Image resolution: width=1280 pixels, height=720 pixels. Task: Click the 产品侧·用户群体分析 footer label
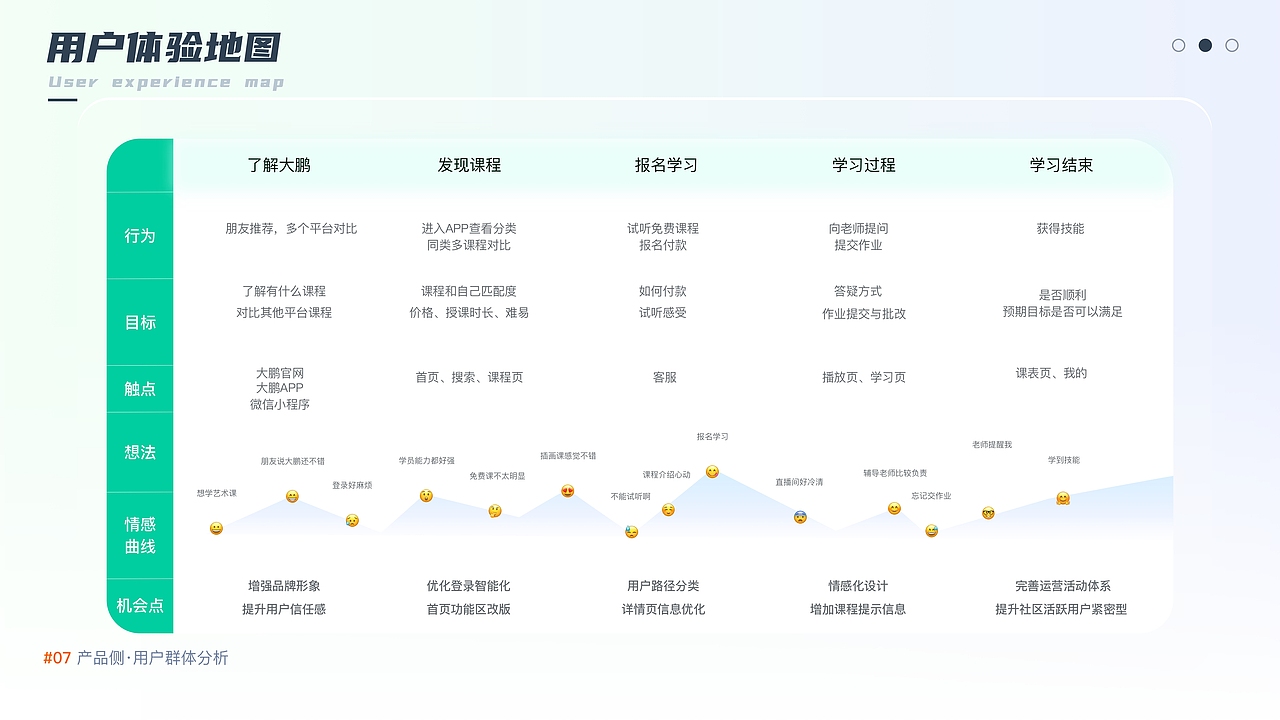pos(150,659)
